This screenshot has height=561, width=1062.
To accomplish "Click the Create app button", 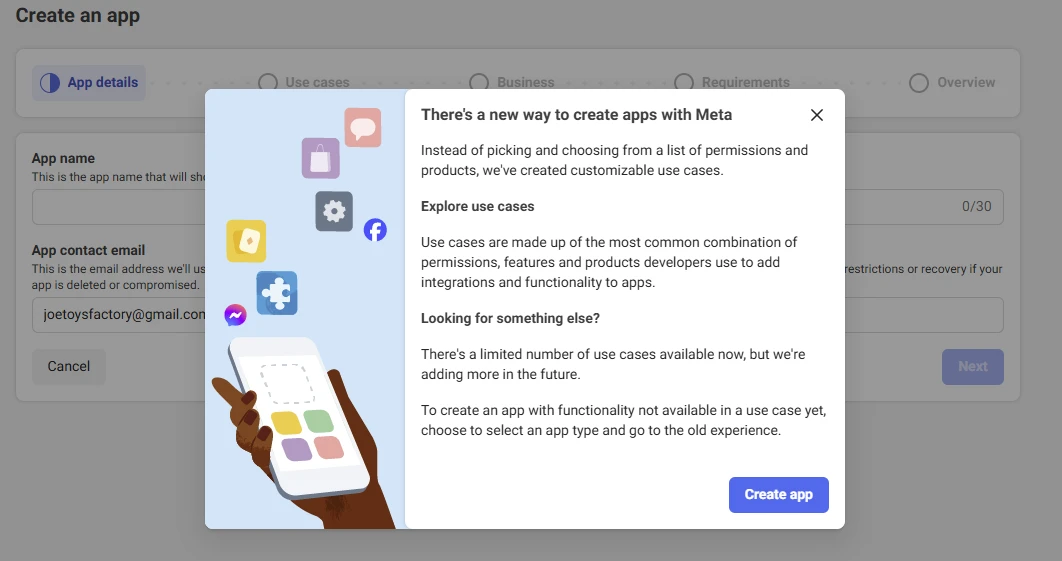I will pyautogui.click(x=778, y=495).
